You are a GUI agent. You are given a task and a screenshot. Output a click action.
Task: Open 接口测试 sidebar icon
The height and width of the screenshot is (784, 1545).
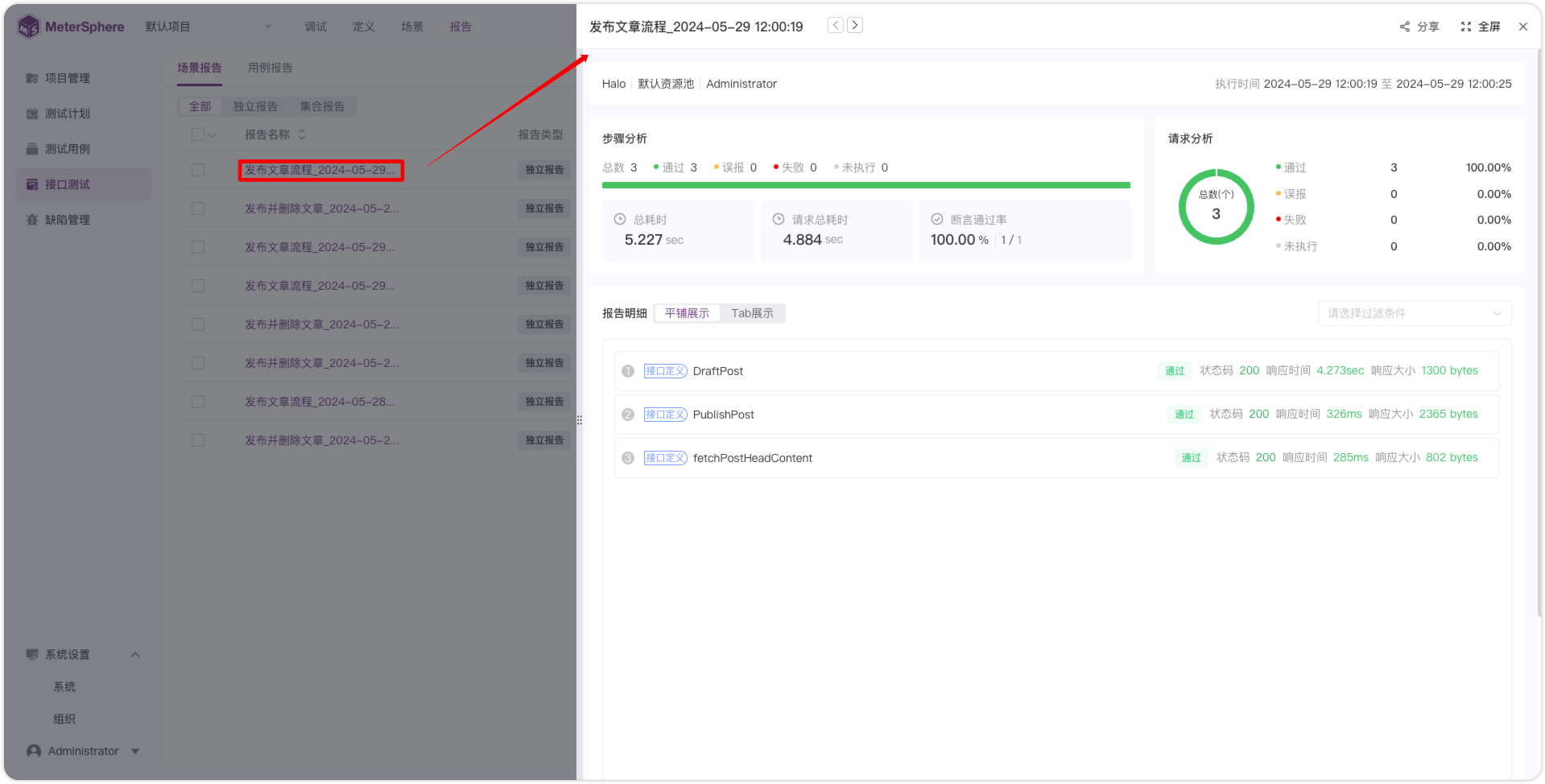[x=32, y=184]
